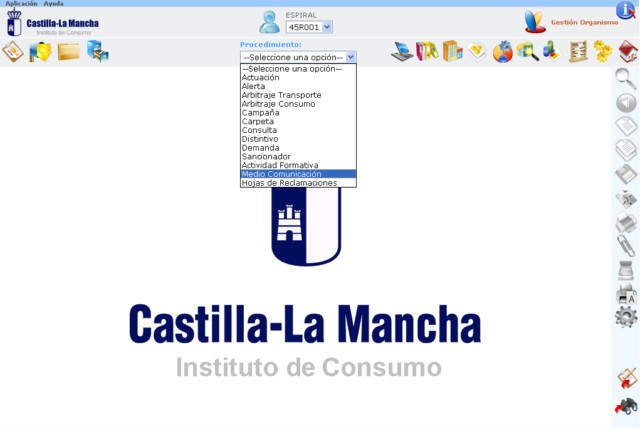The image size is (640, 429).
Task: Click the paperclip attach sidebar icon
Action: click(x=626, y=246)
